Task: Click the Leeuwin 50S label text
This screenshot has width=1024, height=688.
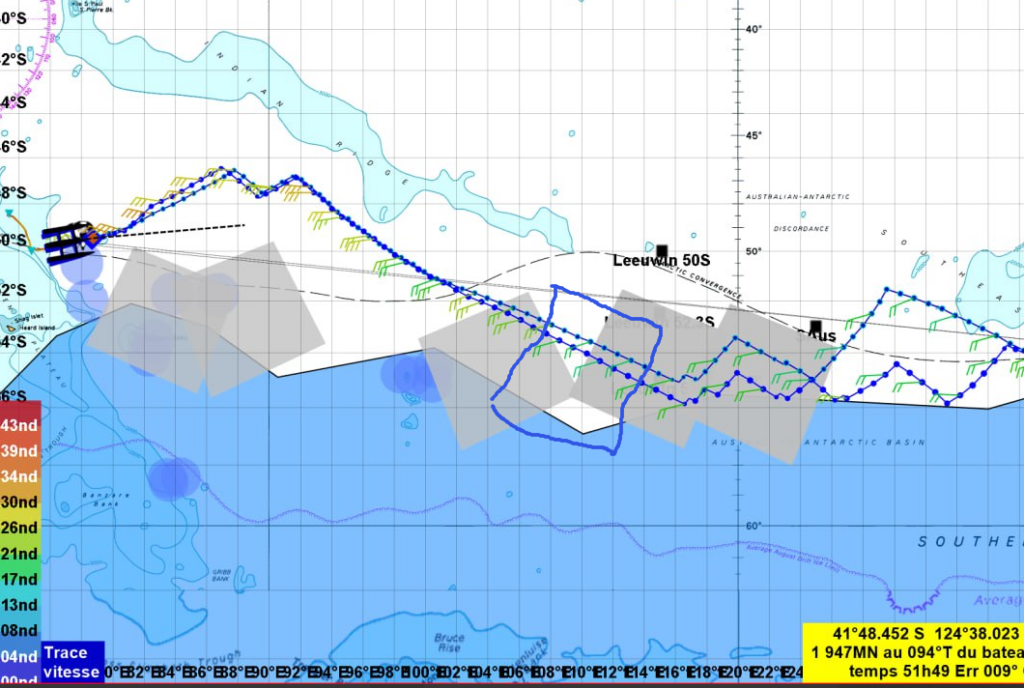Action: pyautogui.click(x=649, y=261)
